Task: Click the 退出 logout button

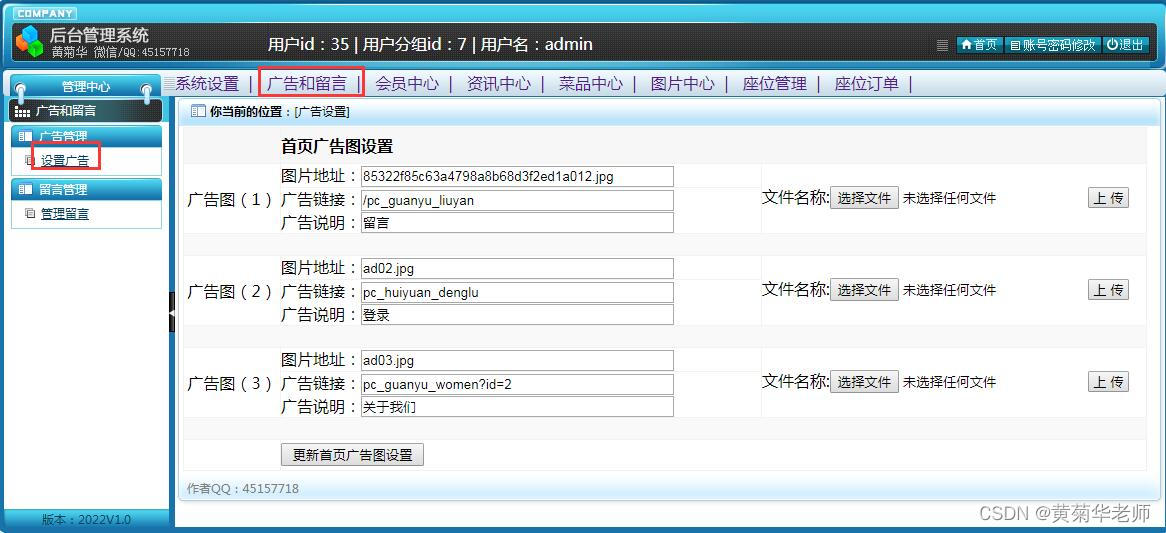Action: tap(1125, 45)
